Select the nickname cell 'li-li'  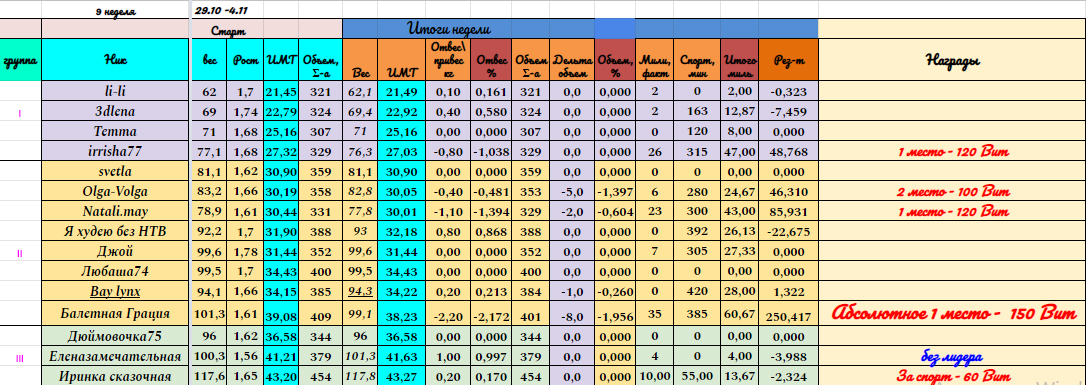tap(116, 91)
